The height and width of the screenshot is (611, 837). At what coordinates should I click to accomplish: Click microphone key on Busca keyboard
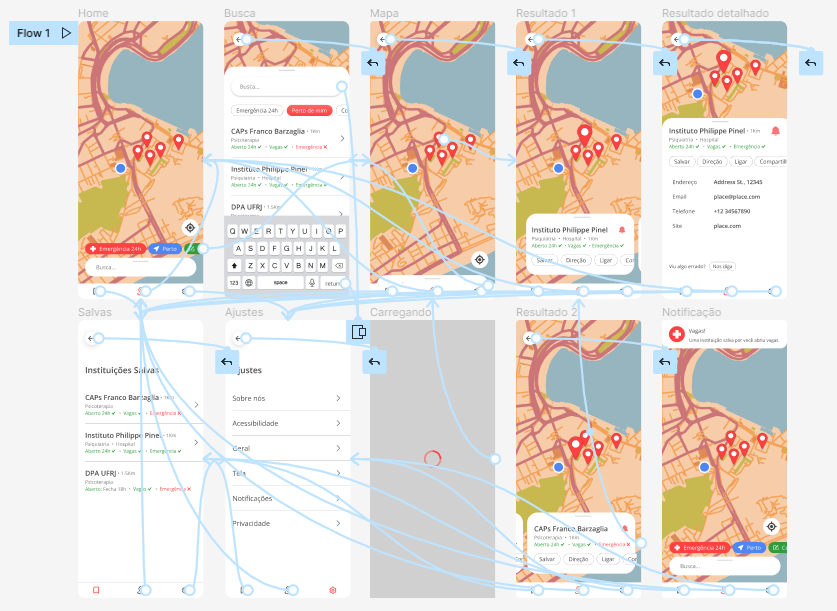[312, 282]
